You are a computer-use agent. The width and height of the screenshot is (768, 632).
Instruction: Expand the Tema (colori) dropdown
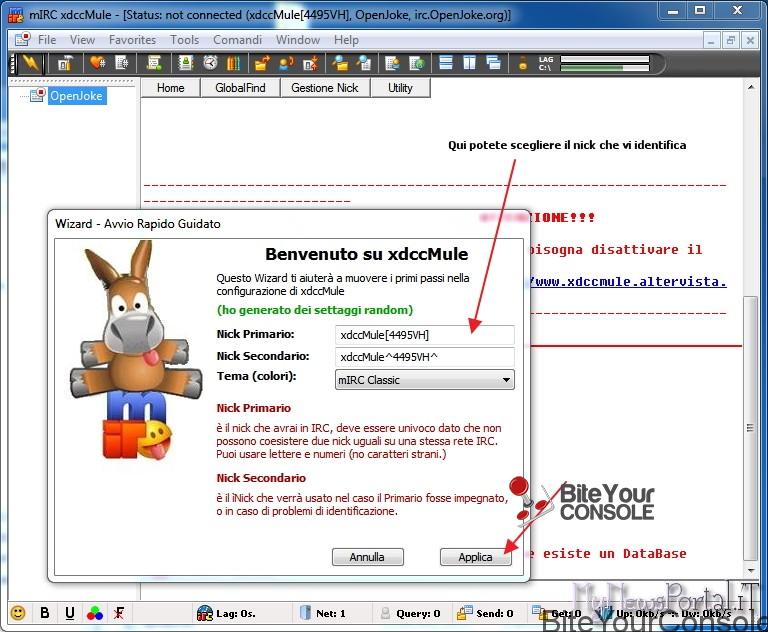425,380
